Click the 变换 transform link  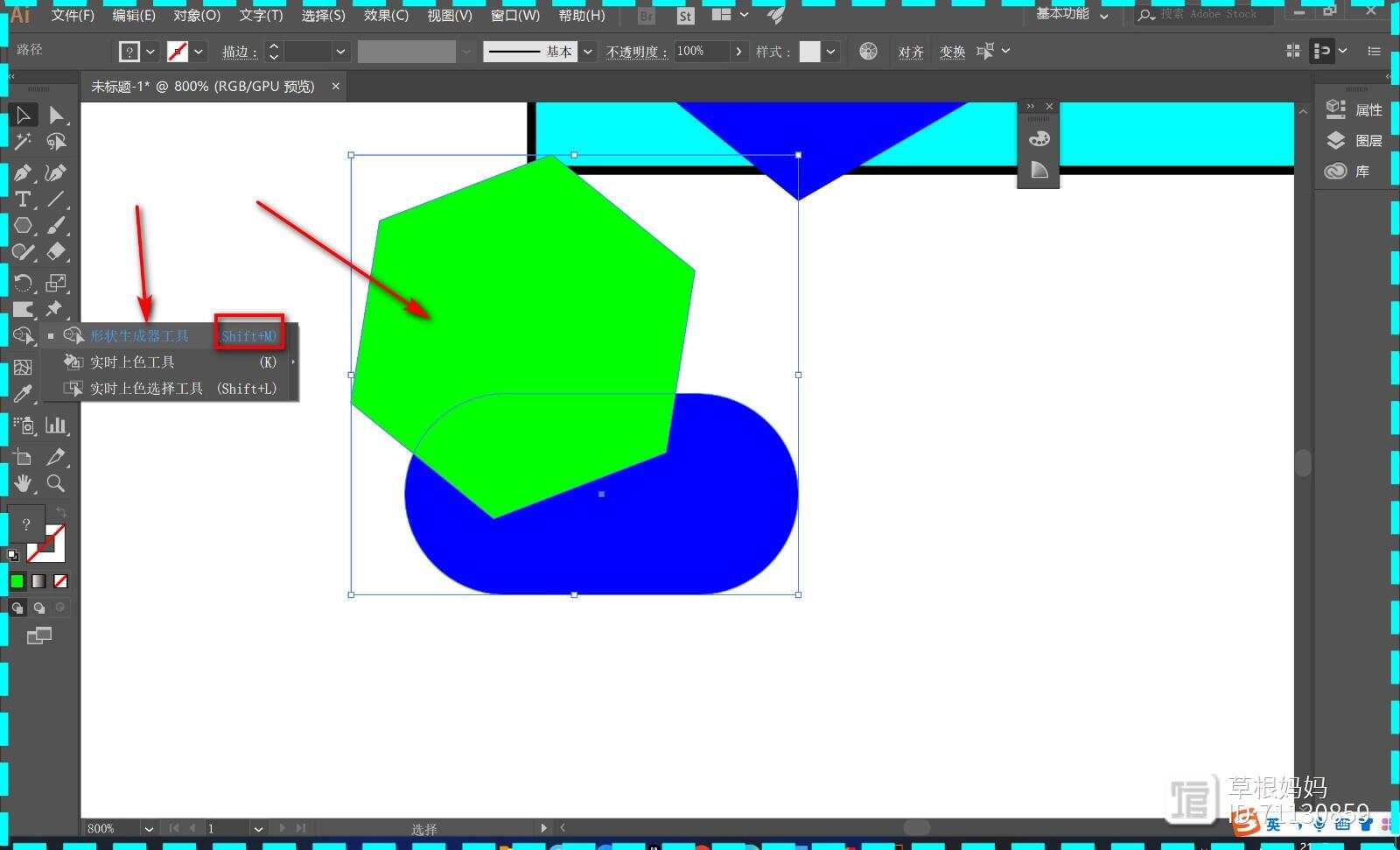tap(952, 52)
